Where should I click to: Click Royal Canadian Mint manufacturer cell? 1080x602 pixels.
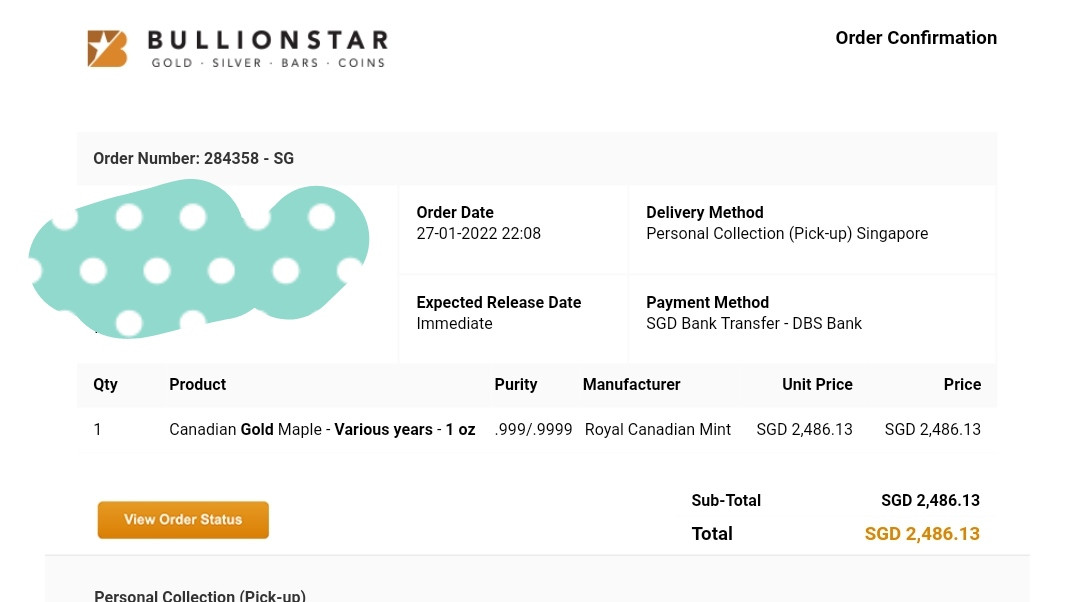pyautogui.click(x=658, y=429)
